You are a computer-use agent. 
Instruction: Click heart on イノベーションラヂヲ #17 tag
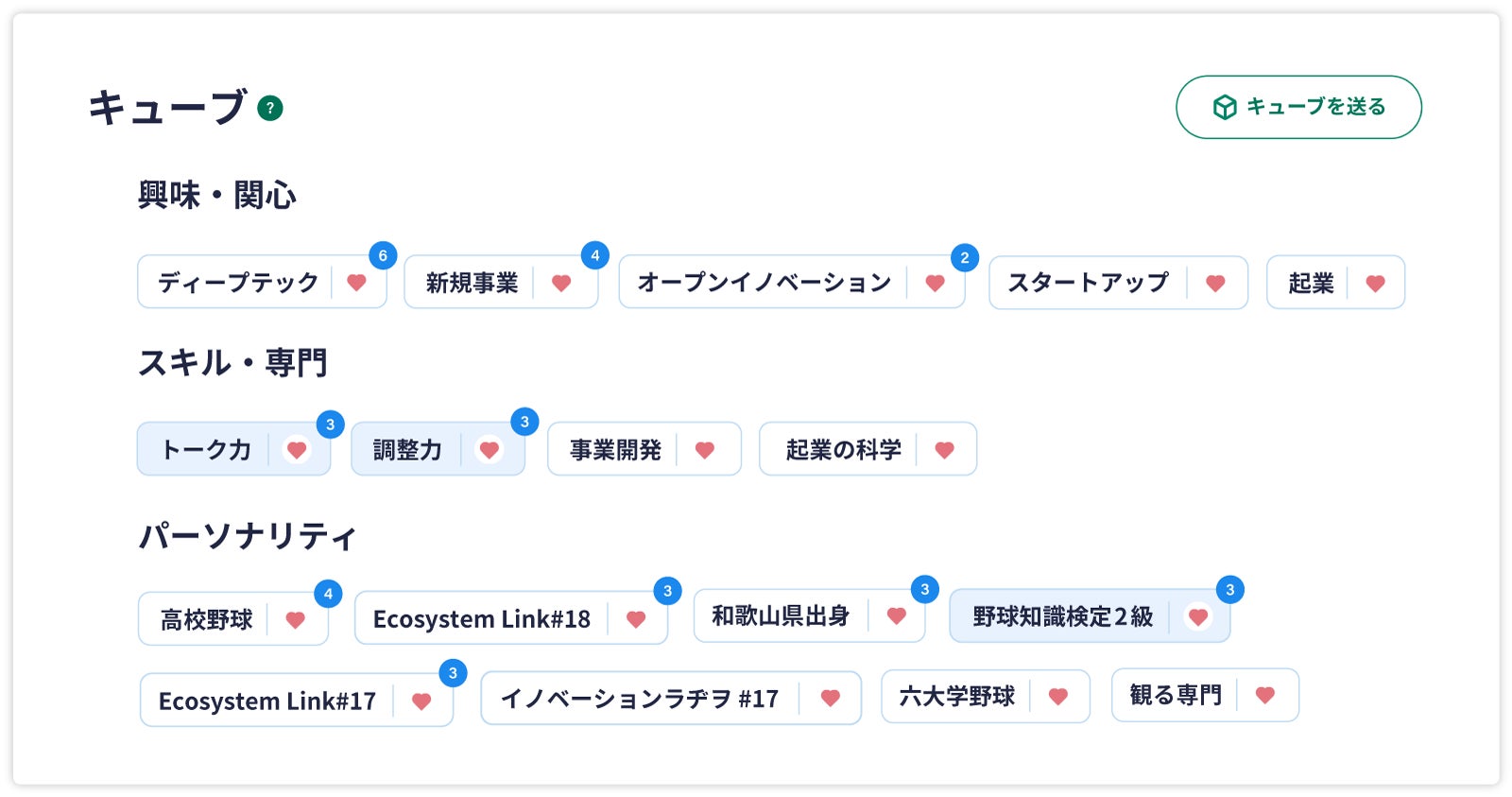click(x=831, y=698)
